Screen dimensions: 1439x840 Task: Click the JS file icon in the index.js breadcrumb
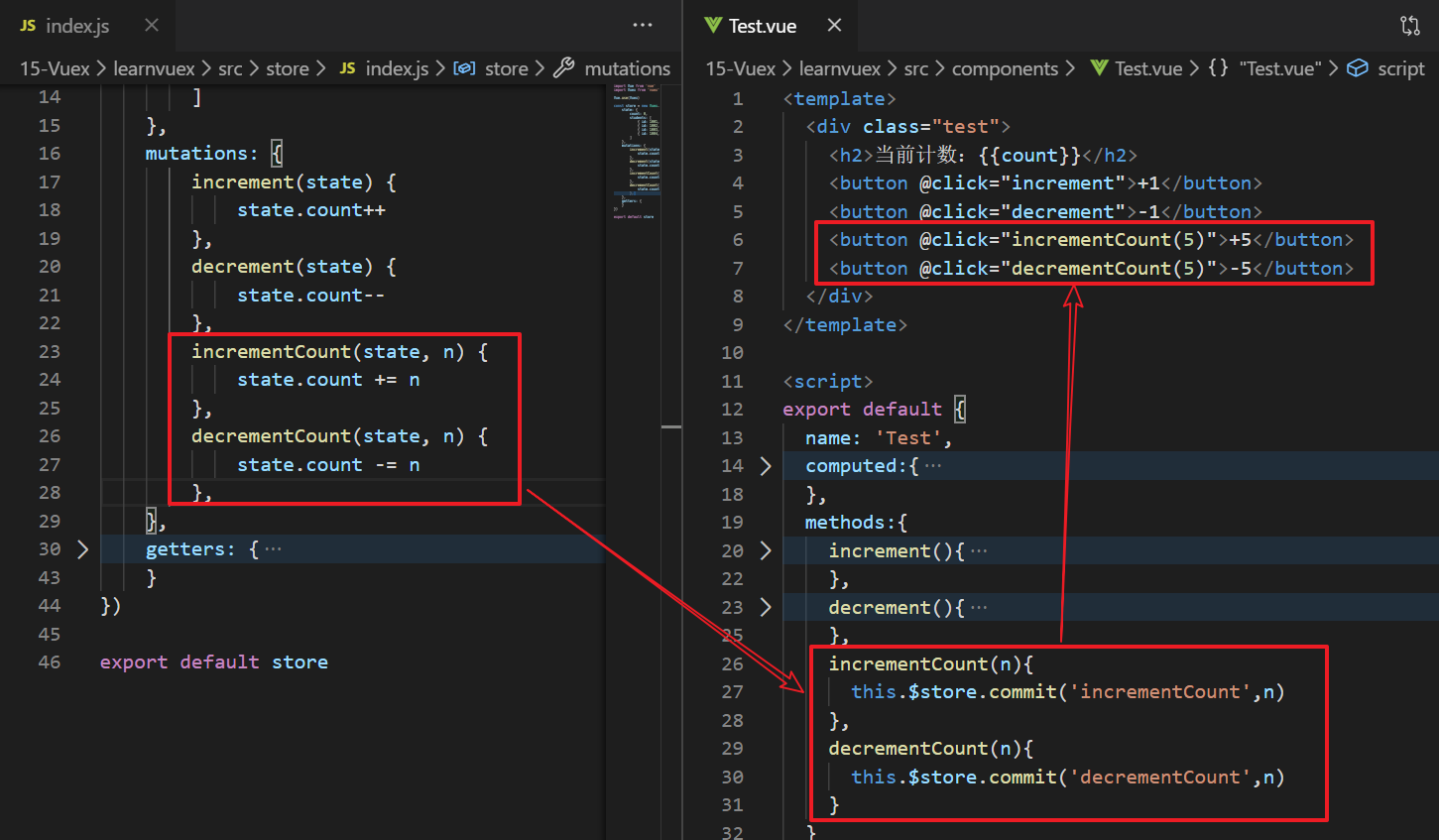[347, 68]
